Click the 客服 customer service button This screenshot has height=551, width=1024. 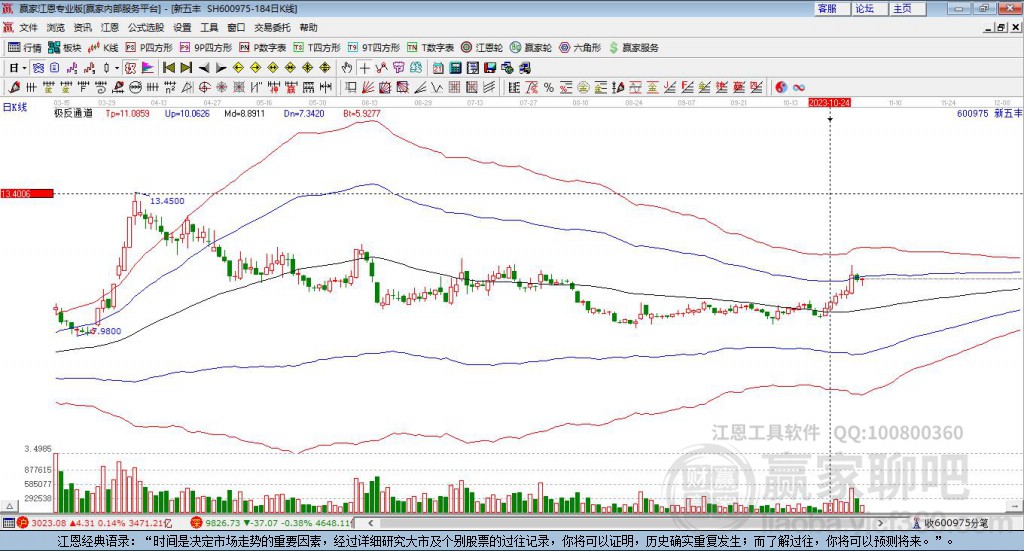coord(832,8)
